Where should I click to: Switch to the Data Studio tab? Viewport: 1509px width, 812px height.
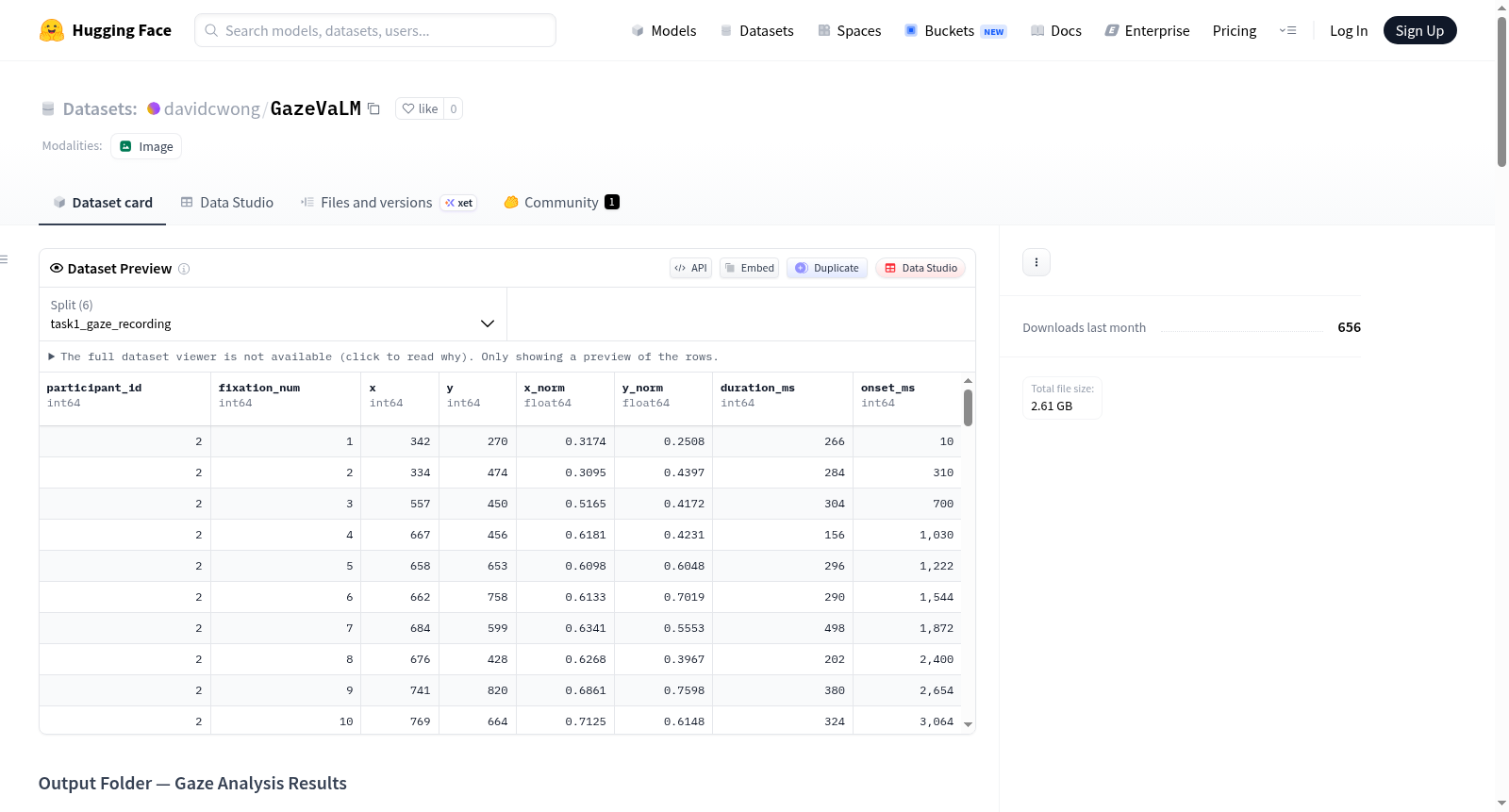pos(227,202)
